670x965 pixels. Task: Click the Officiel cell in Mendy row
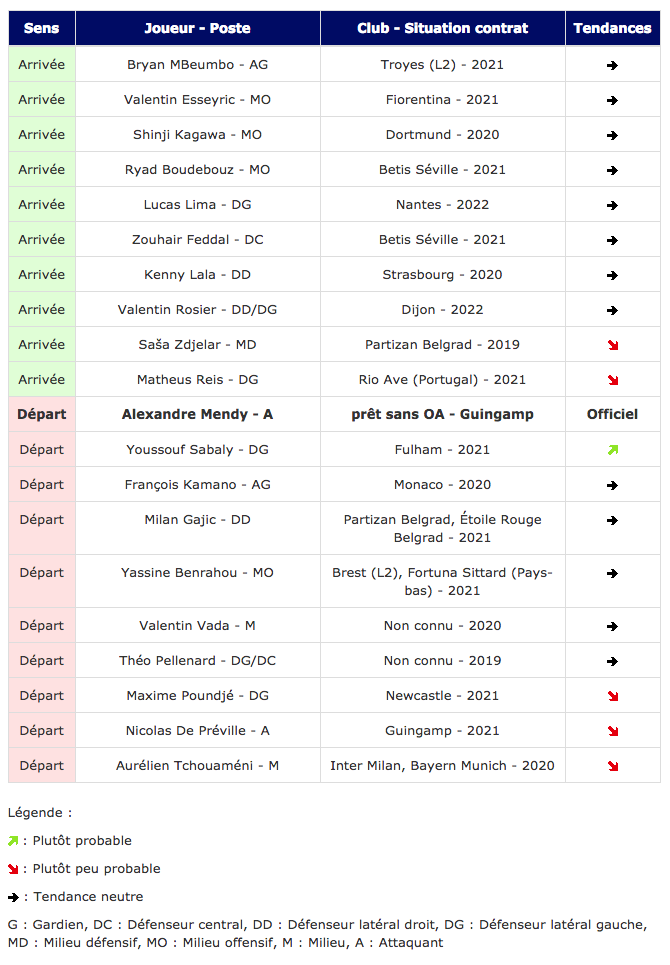612,414
